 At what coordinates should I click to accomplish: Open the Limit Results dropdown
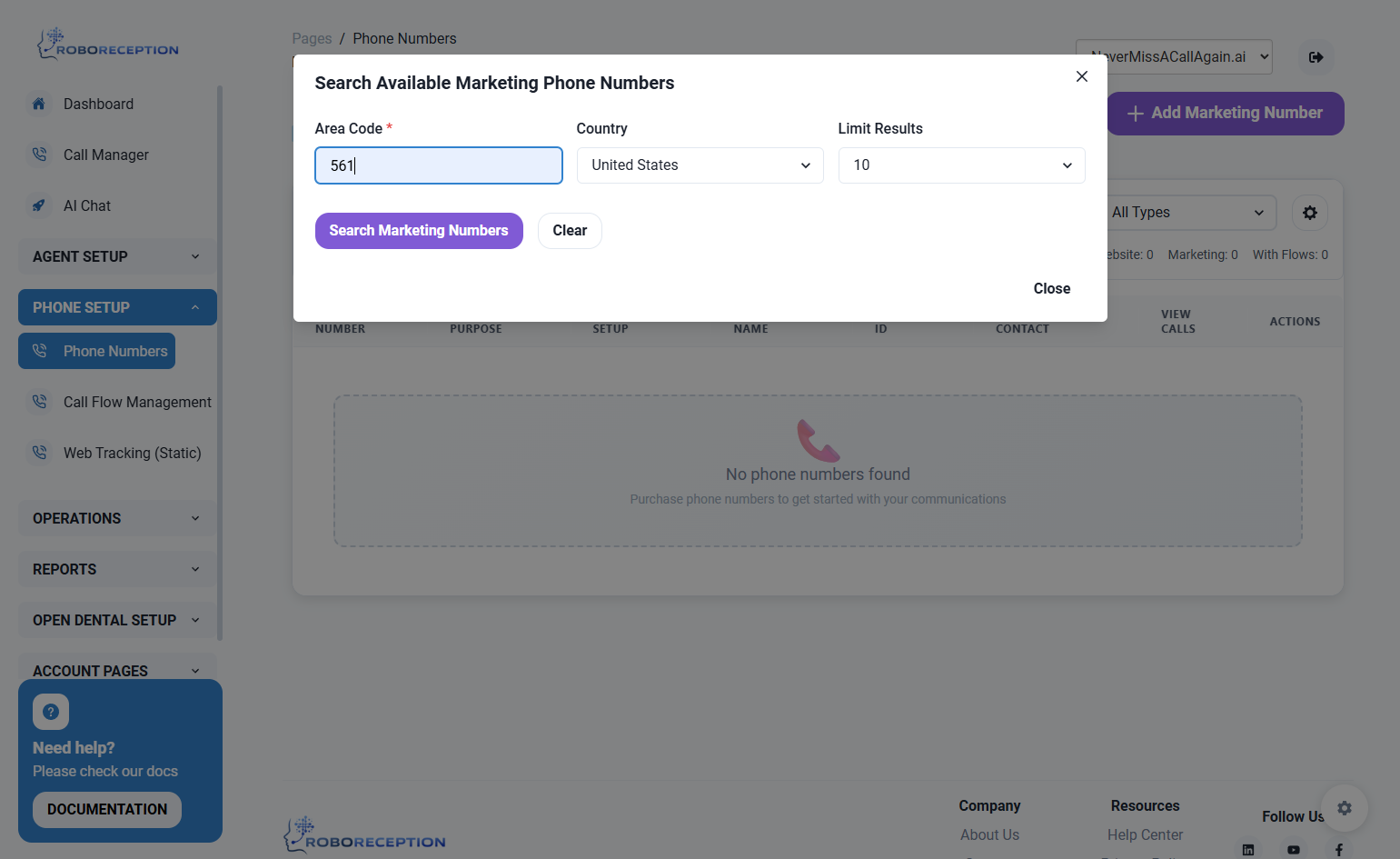[962, 165]
